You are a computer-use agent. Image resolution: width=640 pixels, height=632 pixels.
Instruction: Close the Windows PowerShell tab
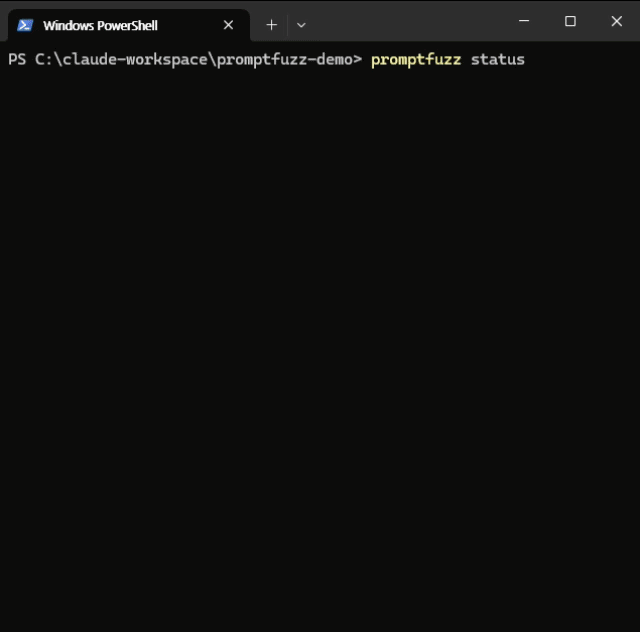coord(229,25)
